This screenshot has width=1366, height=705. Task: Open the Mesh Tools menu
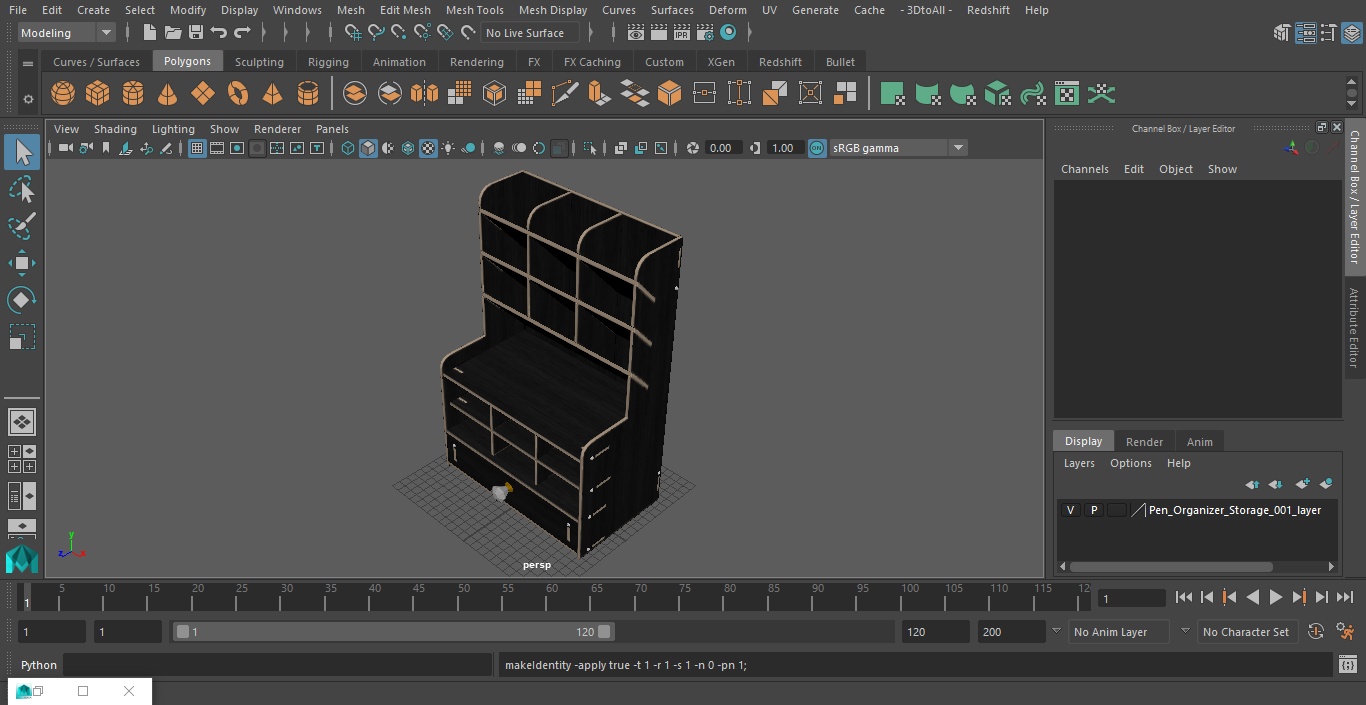click(x=474, y=10)
